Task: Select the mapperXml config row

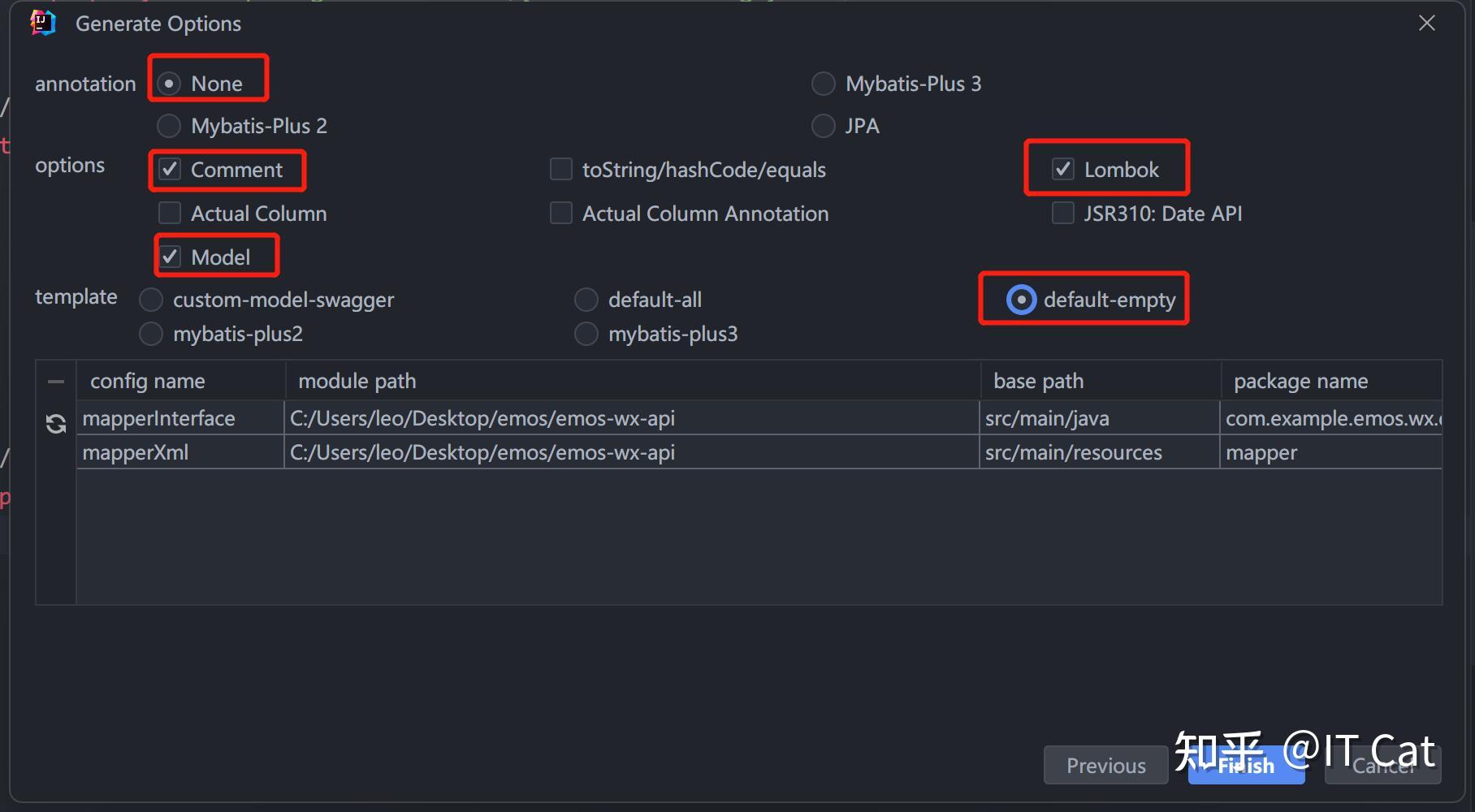Action: (x=759, y=452)
